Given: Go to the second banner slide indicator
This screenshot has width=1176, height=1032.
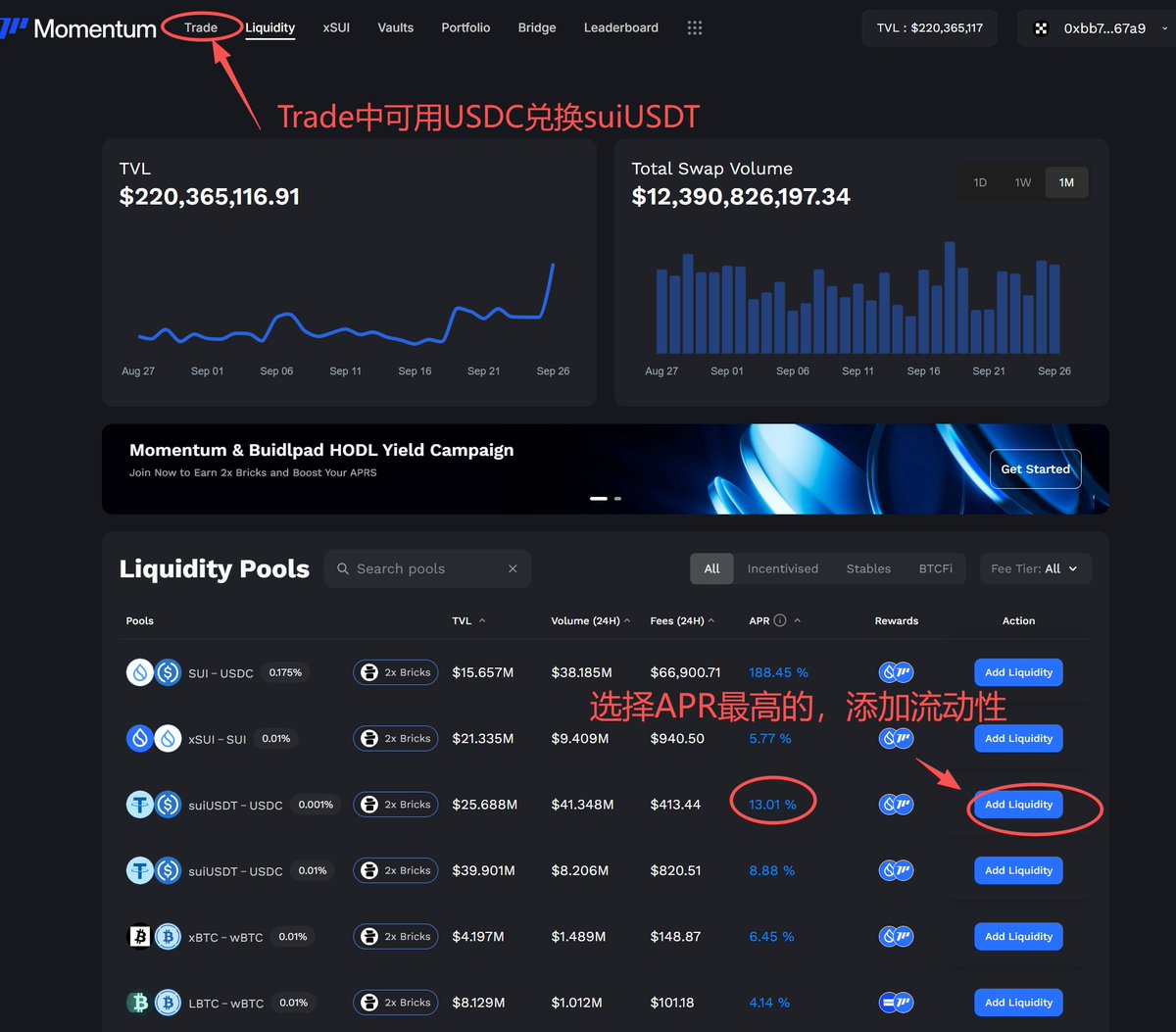Looking at the screenshot, I should [617, 499].
